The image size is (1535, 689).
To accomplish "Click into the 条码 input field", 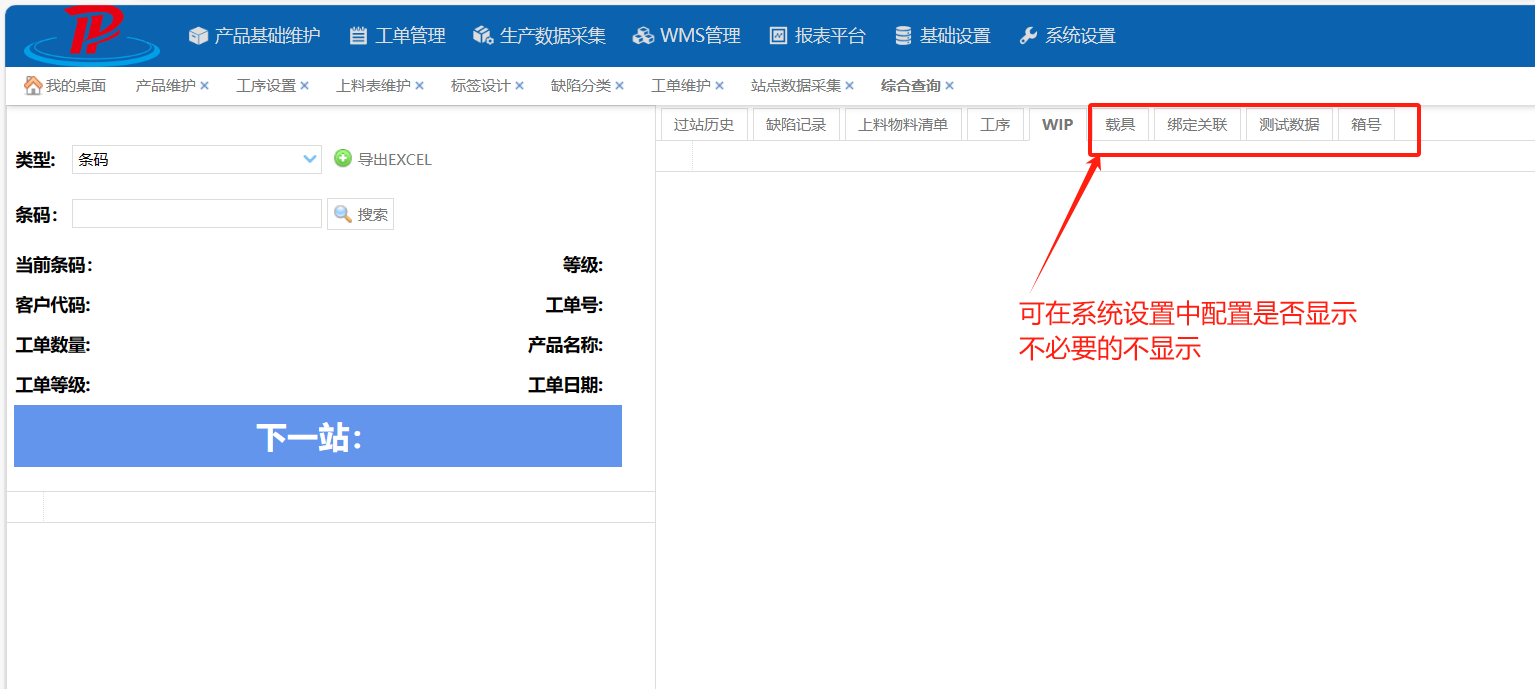I will [196, 214].
